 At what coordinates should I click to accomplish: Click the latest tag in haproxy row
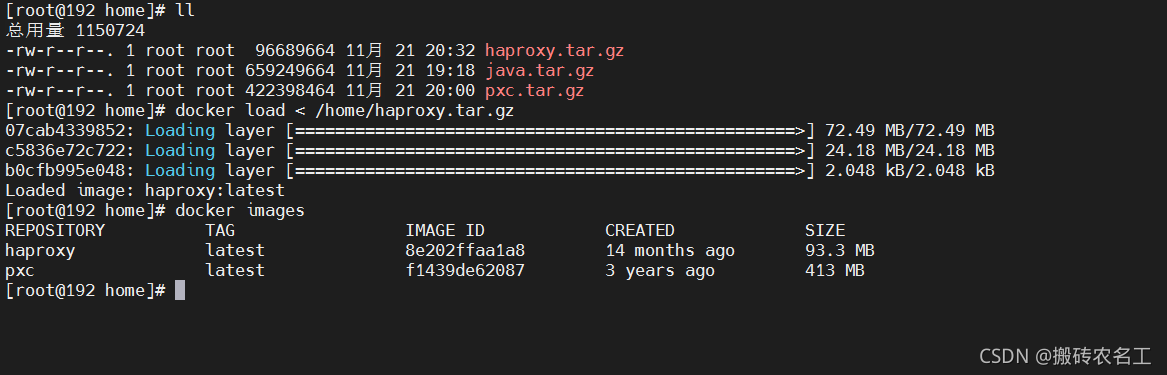click(x=234, y=251)
